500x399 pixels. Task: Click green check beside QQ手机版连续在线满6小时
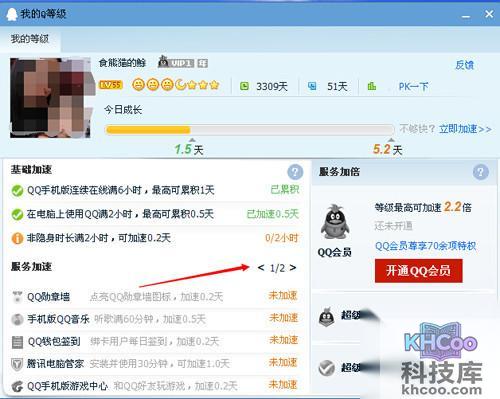[17, 191]
